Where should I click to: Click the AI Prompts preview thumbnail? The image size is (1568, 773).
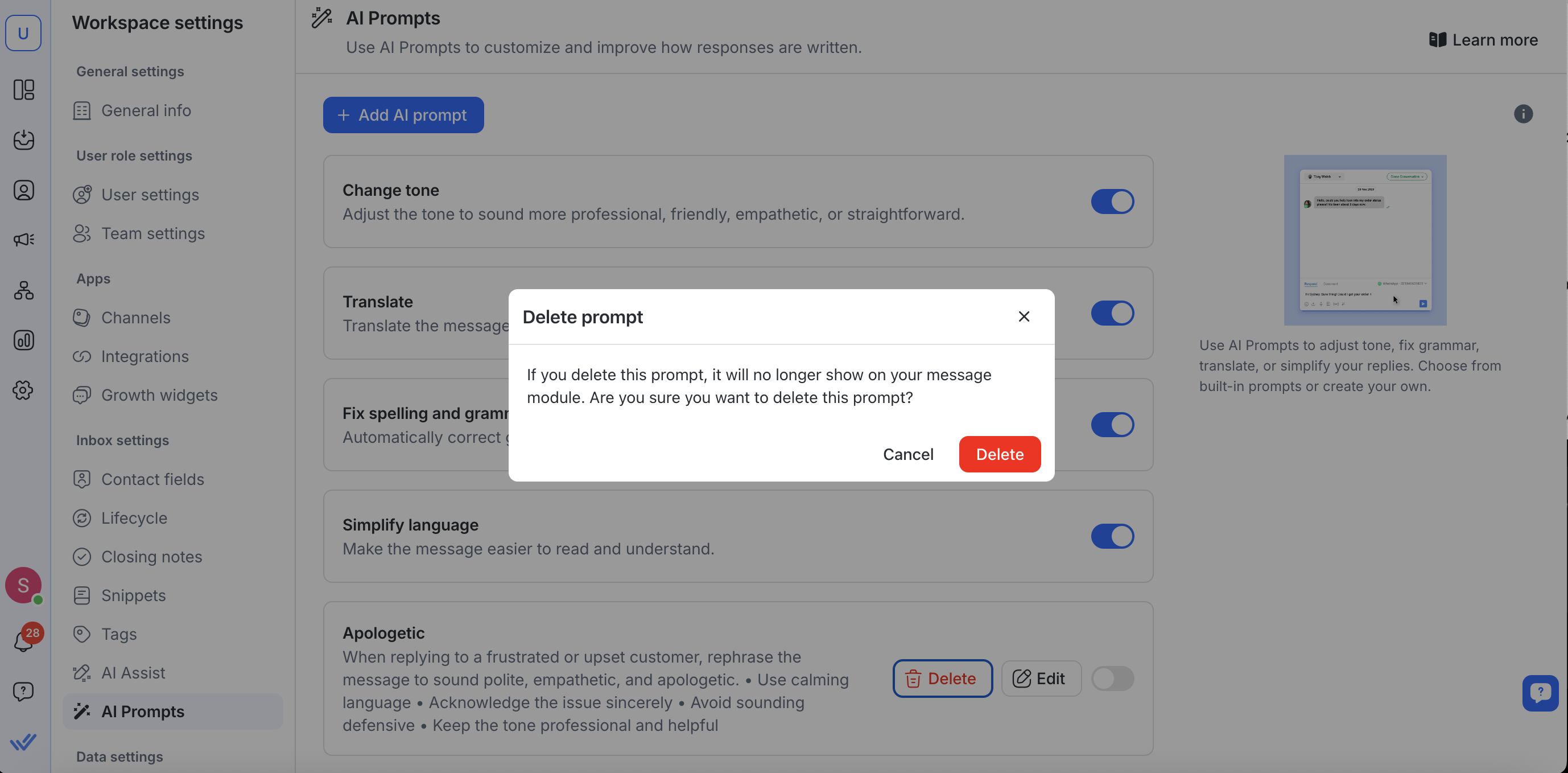pos(1365,240)
